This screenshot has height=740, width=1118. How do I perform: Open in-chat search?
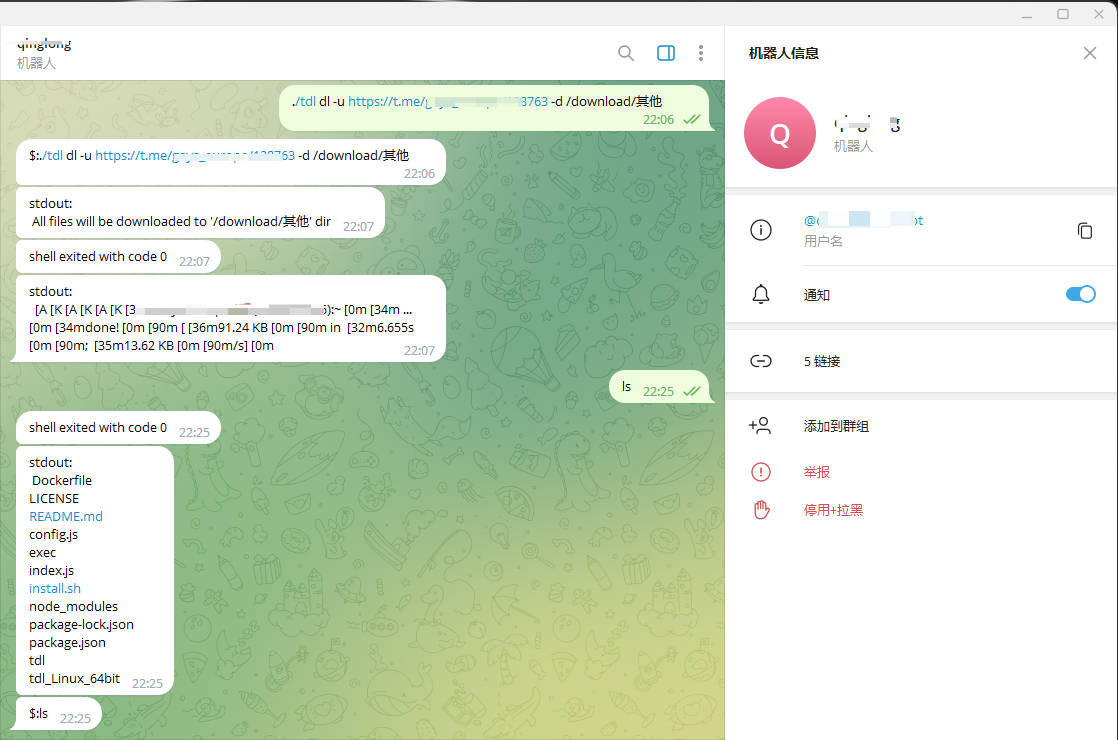626,53
